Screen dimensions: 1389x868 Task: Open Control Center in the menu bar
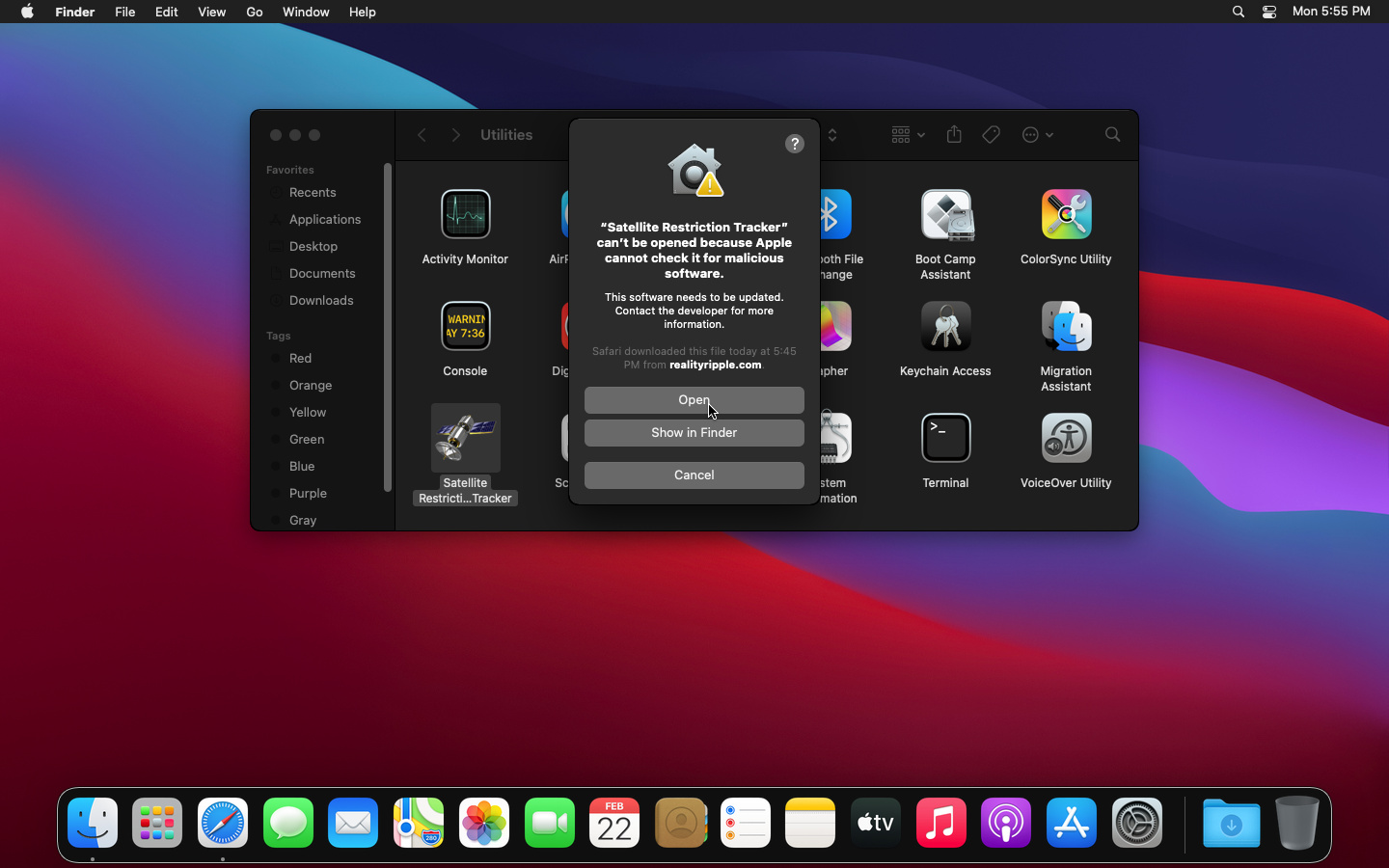coord(1269,12)
